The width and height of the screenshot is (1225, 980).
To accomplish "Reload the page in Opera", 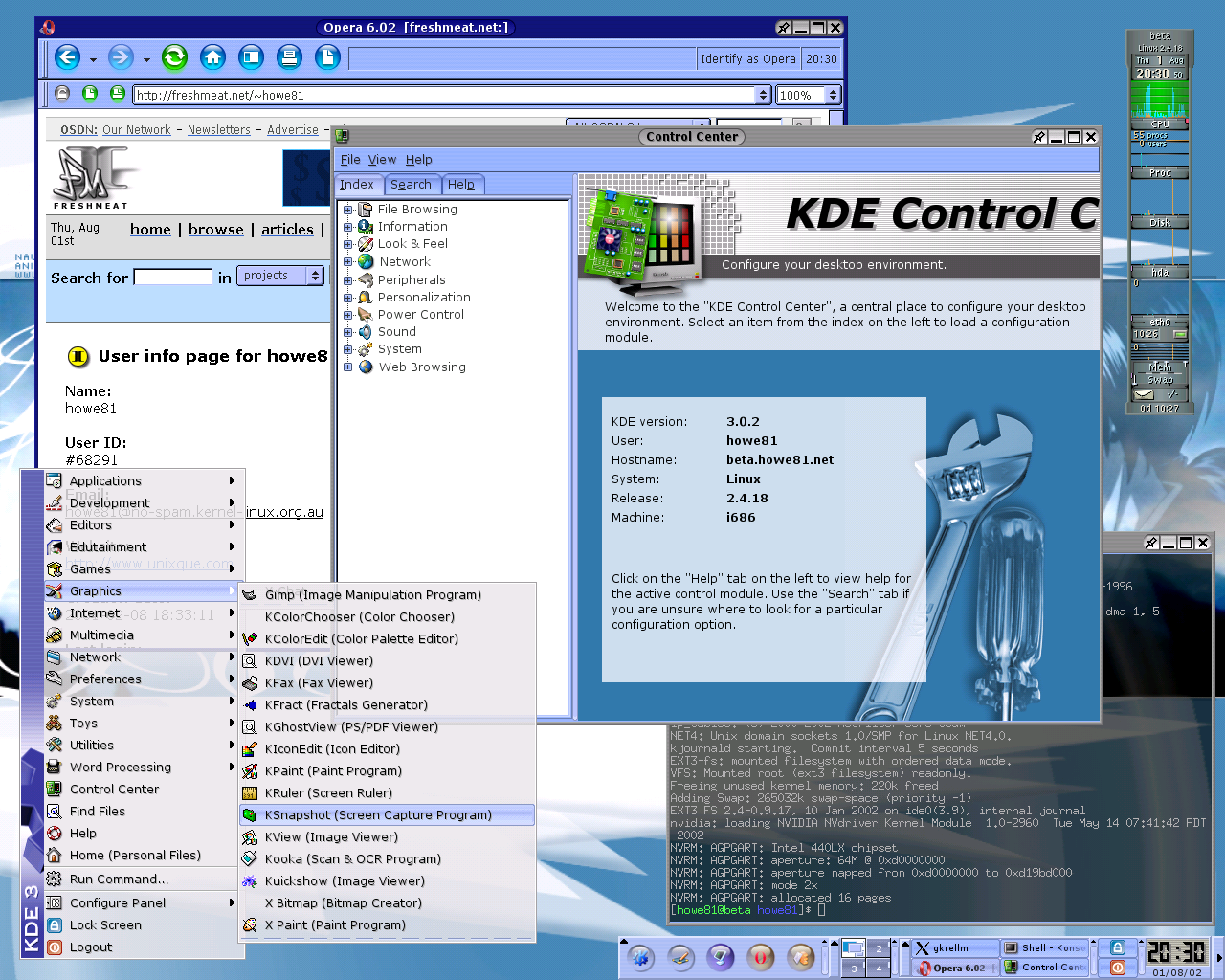I will click(174, 58).
